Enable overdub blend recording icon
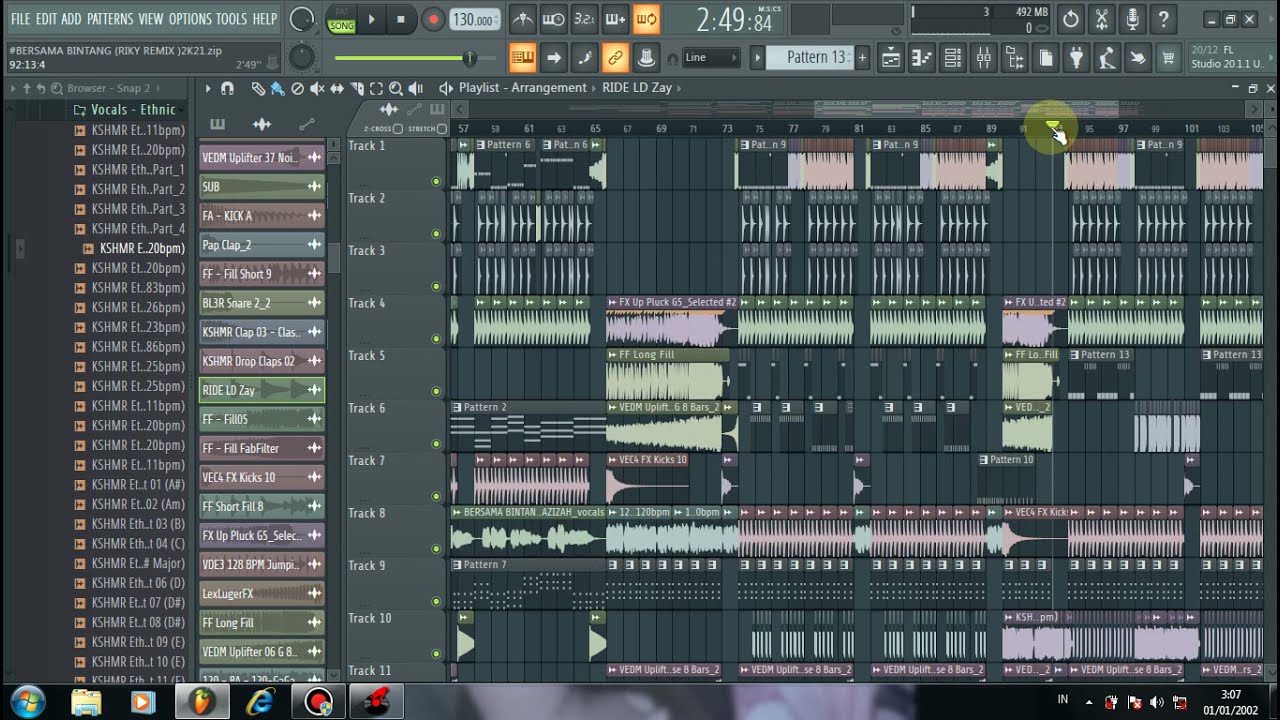The image size is (1280, 720). tap(615, 19)
